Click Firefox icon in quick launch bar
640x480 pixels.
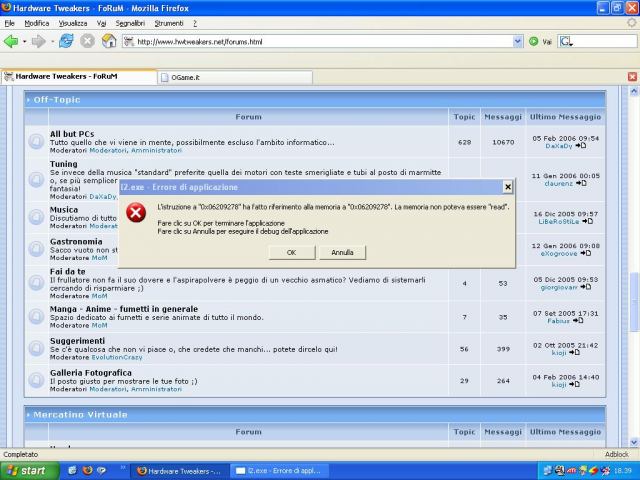point(87,470)
